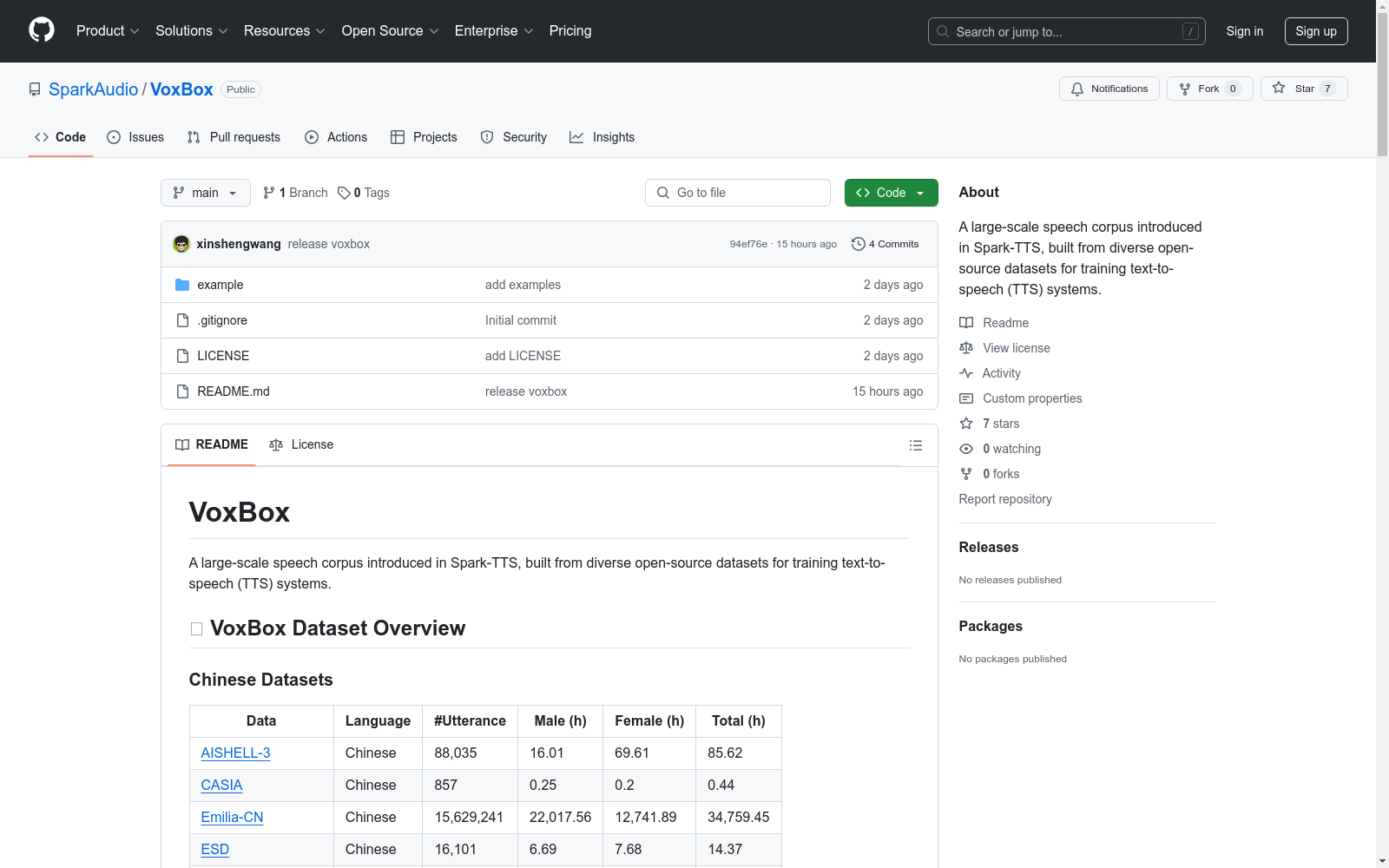Viewport: 1389px width, 868px height.
Task: Click Report repository link
Action: [1005, 499]
